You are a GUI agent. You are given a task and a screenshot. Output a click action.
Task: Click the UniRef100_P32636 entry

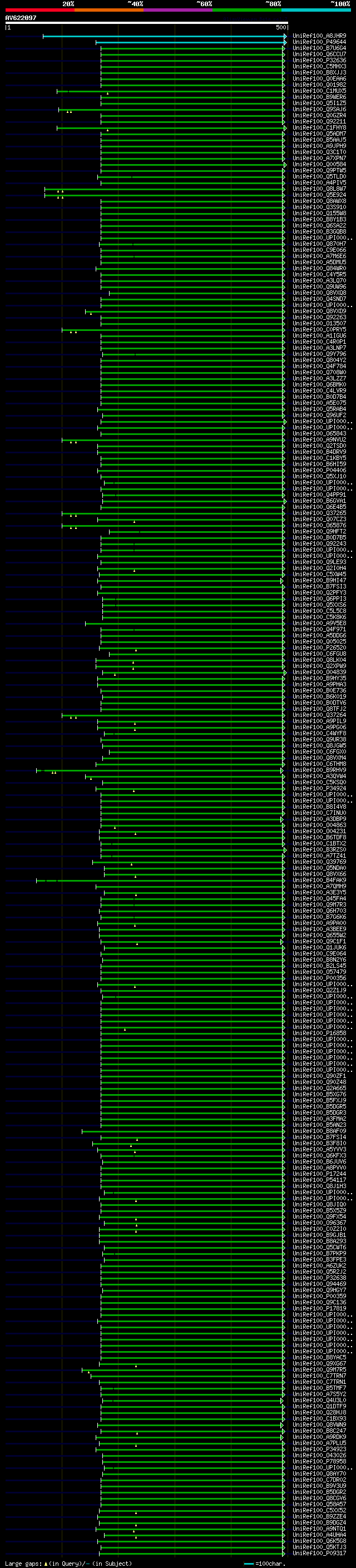point(319,60)
